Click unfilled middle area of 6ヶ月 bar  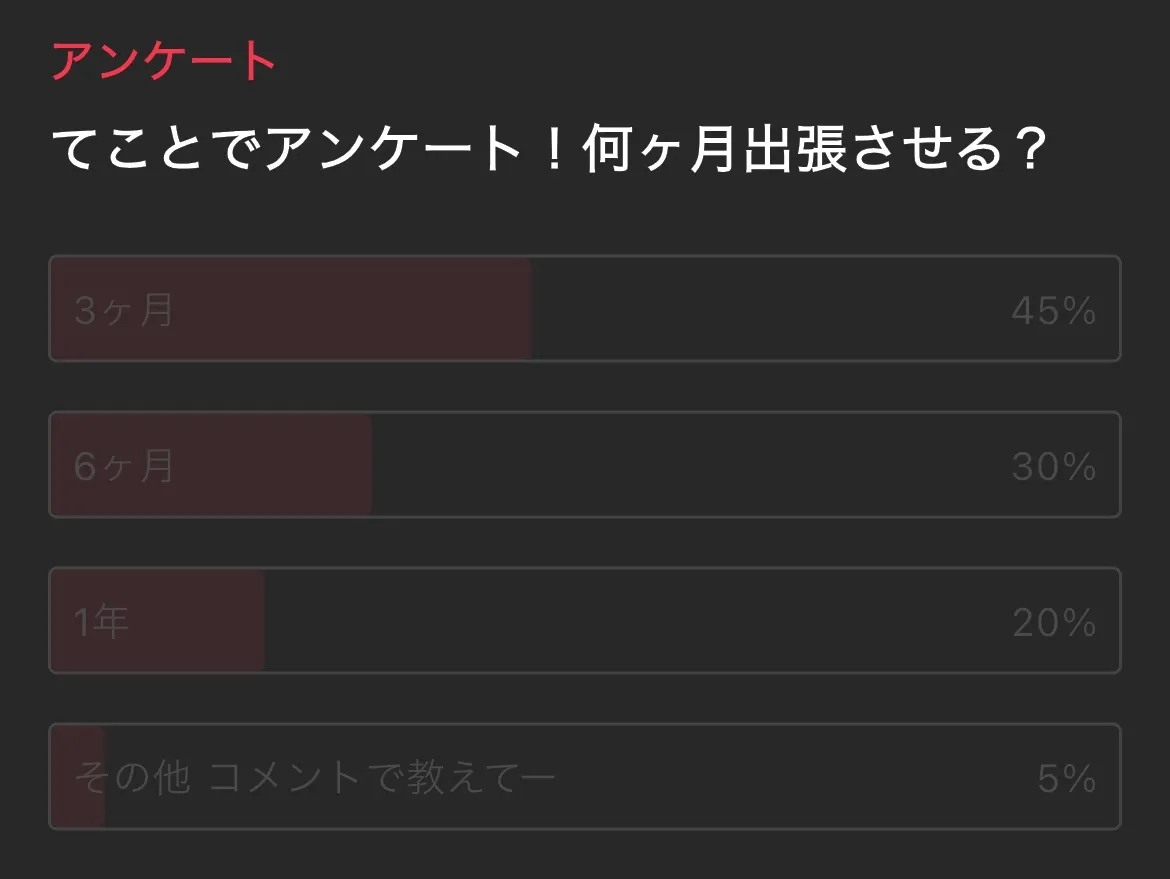pos(690,465)
